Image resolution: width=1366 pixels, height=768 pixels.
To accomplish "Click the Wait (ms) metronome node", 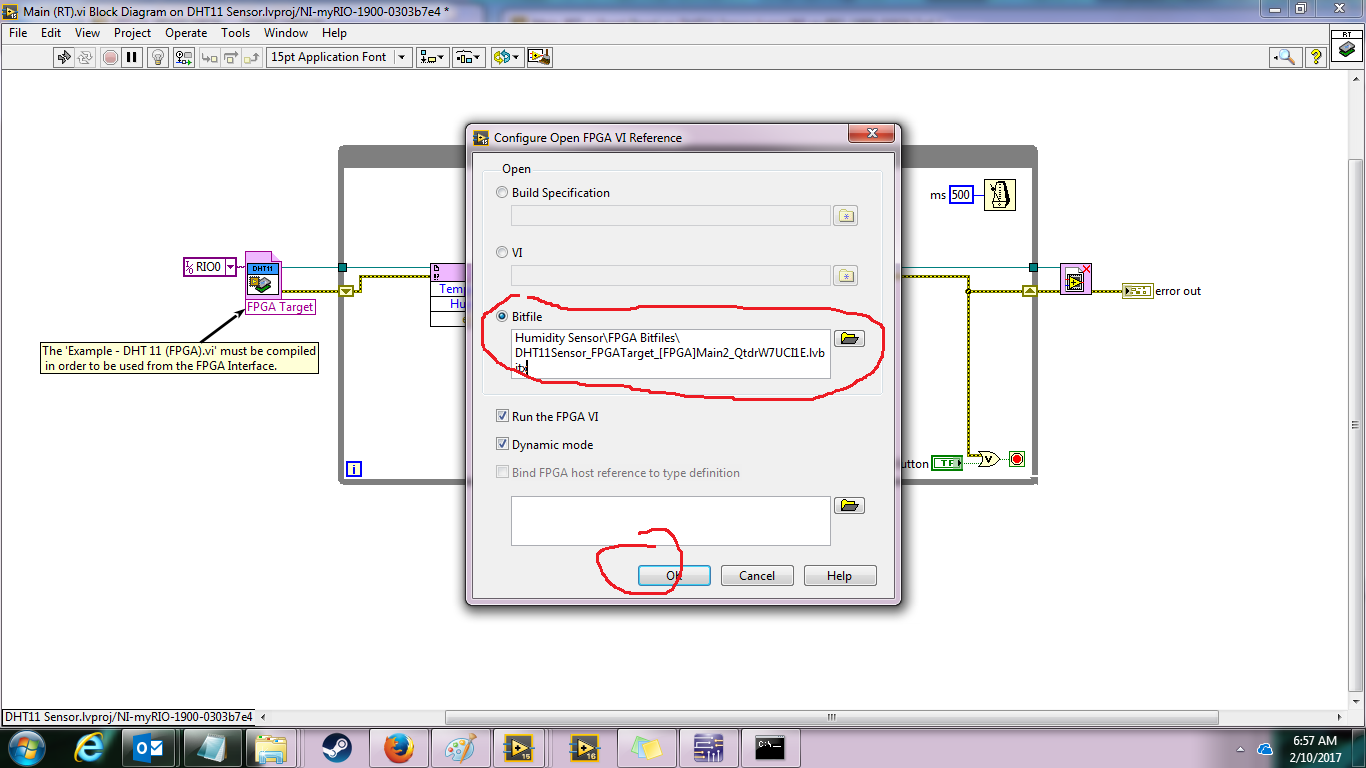I will [999, 194].
